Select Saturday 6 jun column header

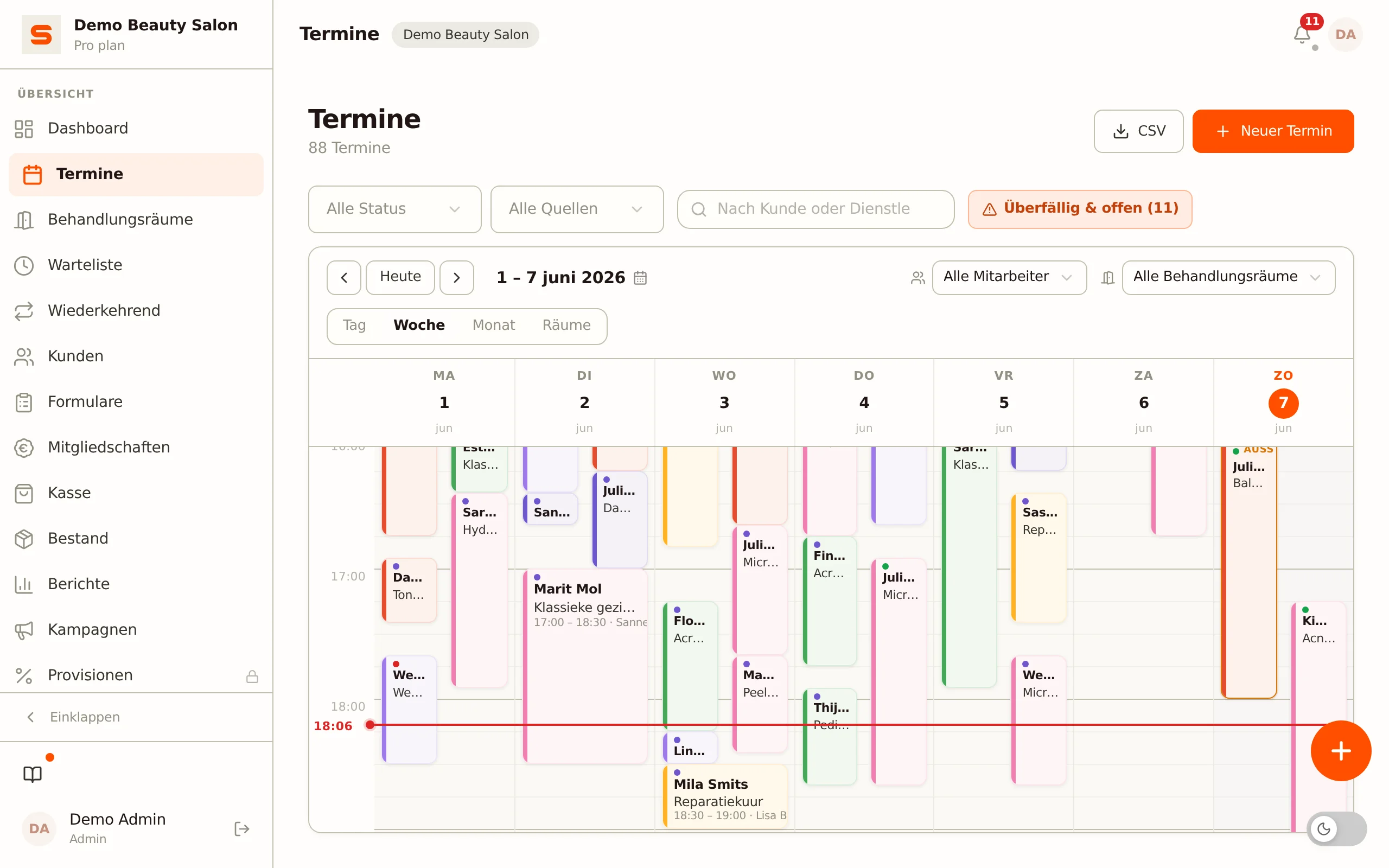[x=1143, y=402]
